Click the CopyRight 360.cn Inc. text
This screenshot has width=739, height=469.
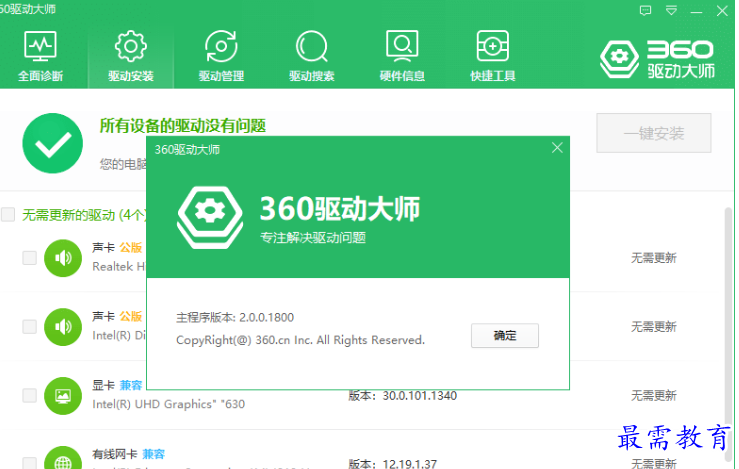pos(300,340)
